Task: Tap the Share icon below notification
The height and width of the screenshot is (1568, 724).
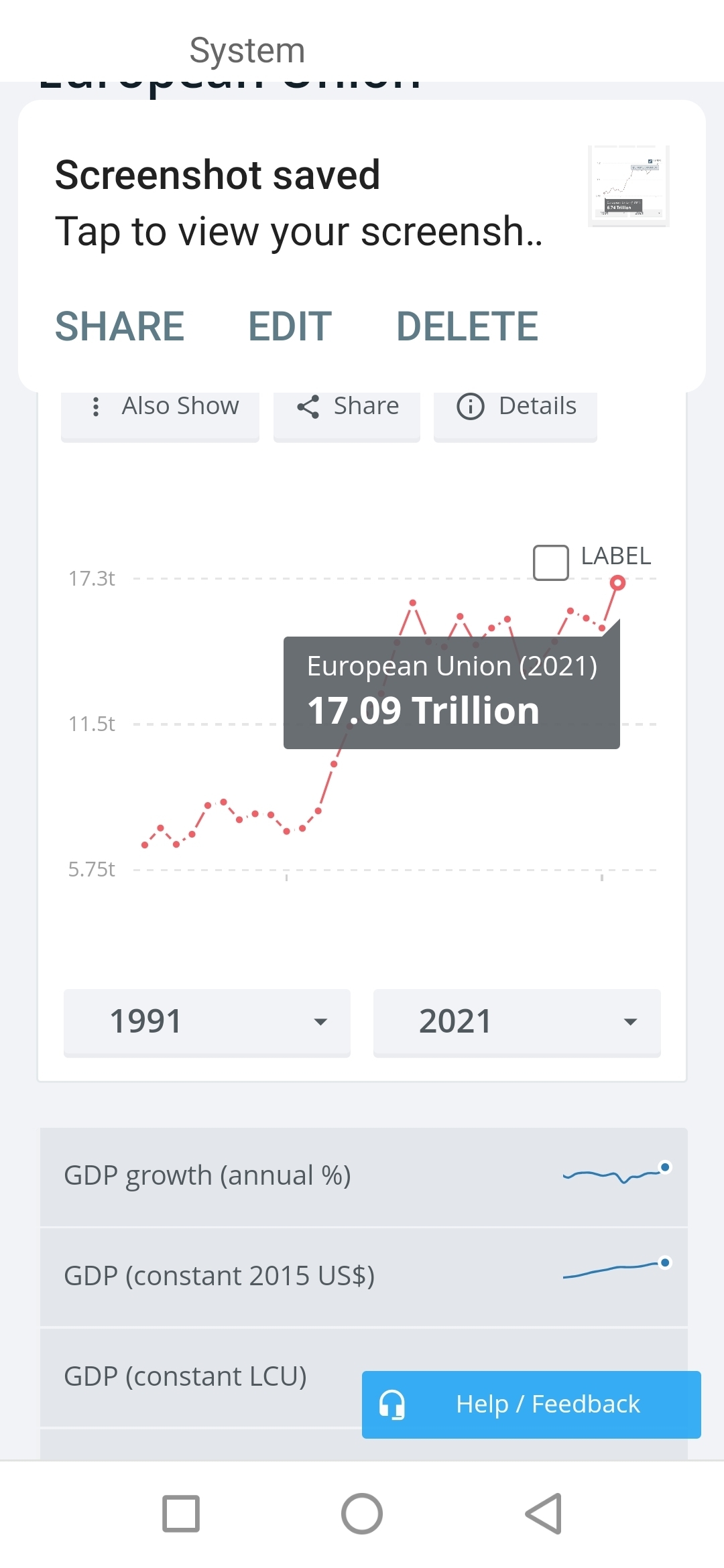Action: pos(308,407)
